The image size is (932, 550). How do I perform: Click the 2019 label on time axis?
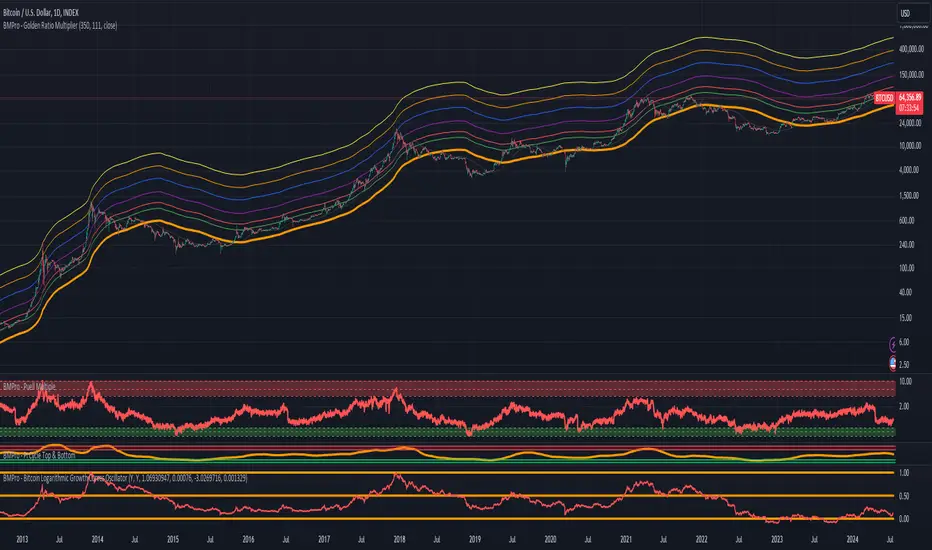pyautogui.click(x=475, y=539)
